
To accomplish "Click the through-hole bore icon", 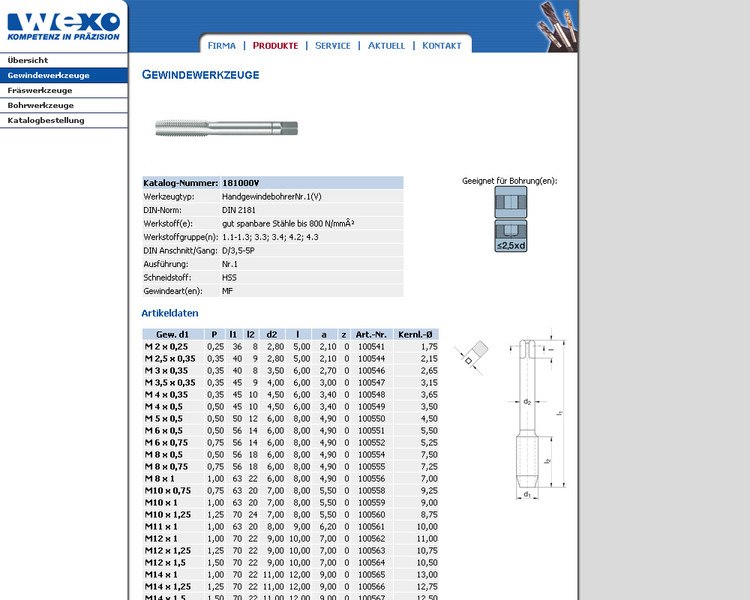I will point(511,202).
